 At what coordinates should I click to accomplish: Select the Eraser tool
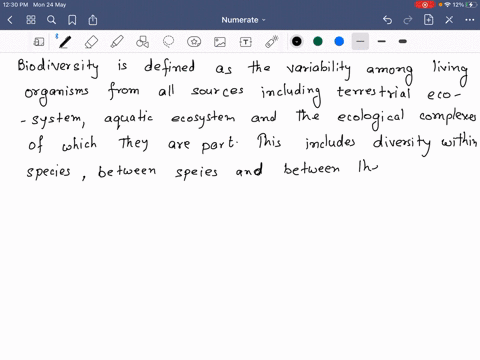[x=91, y=42]
